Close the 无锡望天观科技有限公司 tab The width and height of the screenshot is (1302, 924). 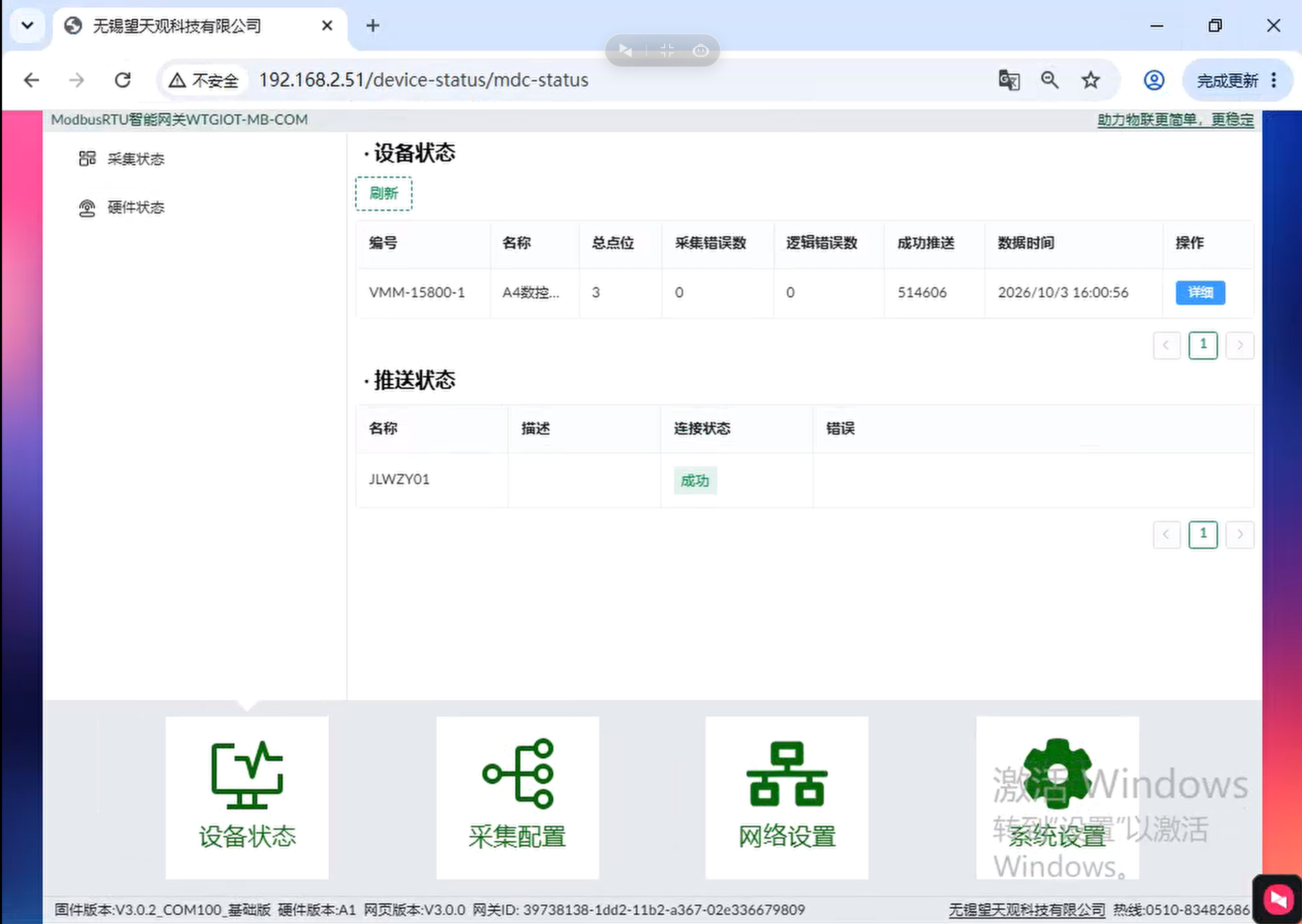point(327,25)
